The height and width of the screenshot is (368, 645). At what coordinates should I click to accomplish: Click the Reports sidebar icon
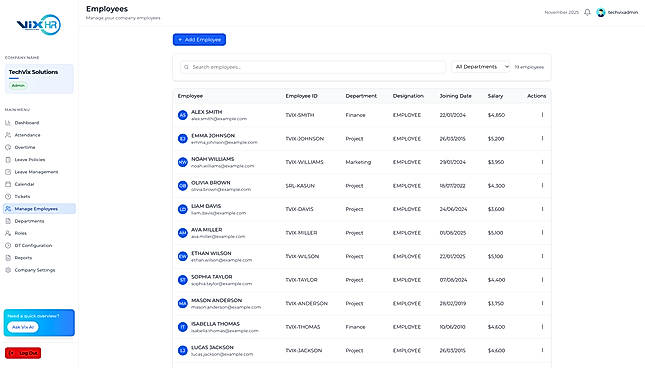point(8,258)
